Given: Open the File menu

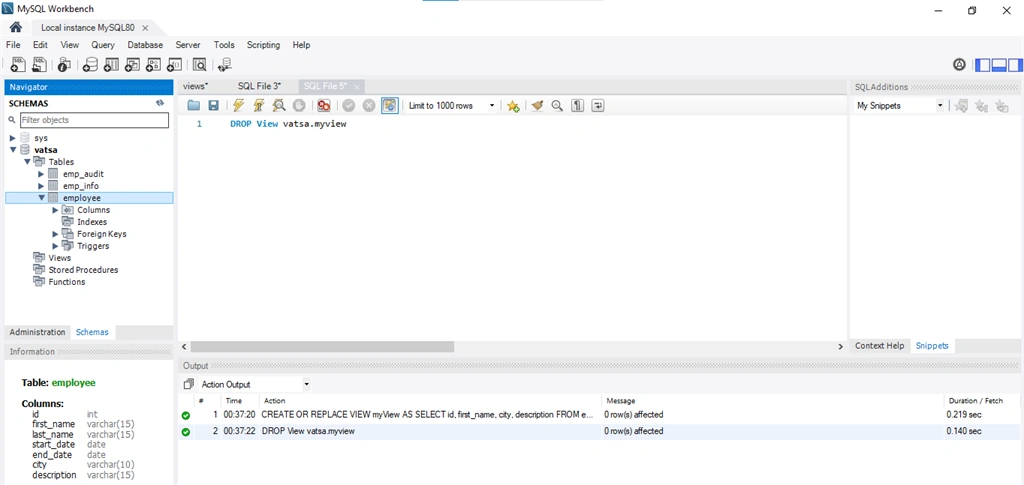Looking at the screenshot, I should (x=13, y=45).
